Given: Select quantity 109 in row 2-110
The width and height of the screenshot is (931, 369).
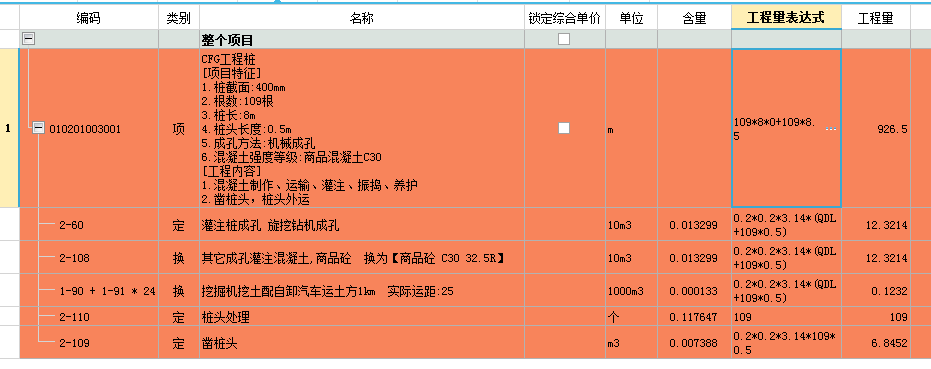Looking at the screenshot, I should [x=876, y=317].
